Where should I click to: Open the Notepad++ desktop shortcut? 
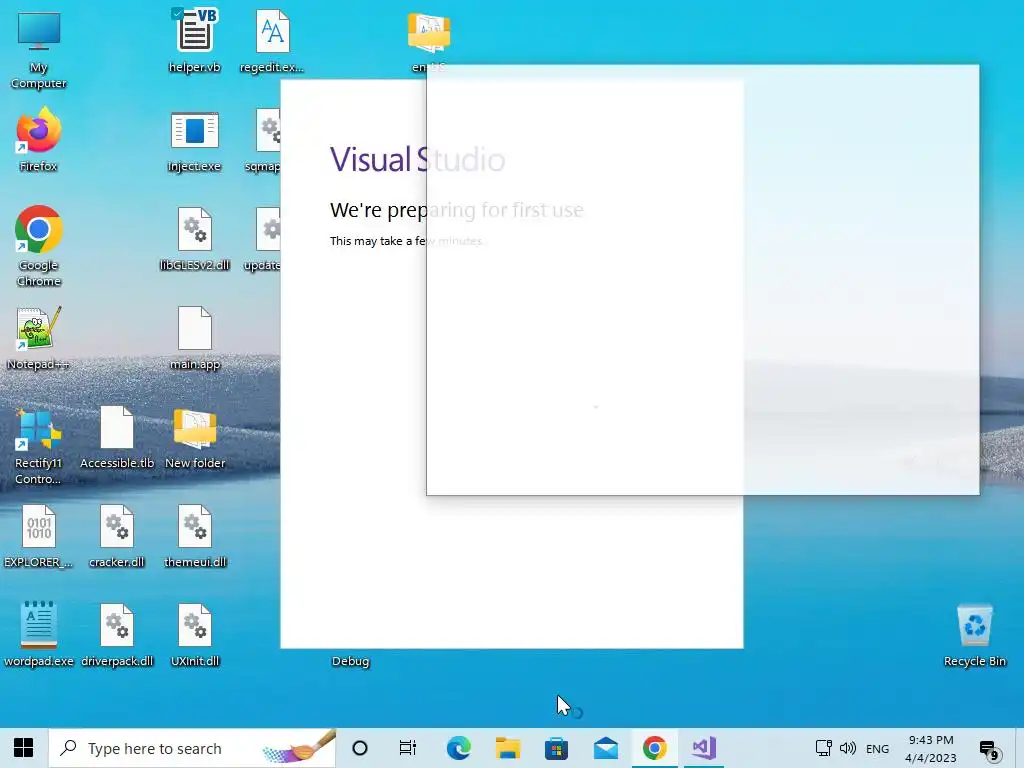(x=39, y=338)
